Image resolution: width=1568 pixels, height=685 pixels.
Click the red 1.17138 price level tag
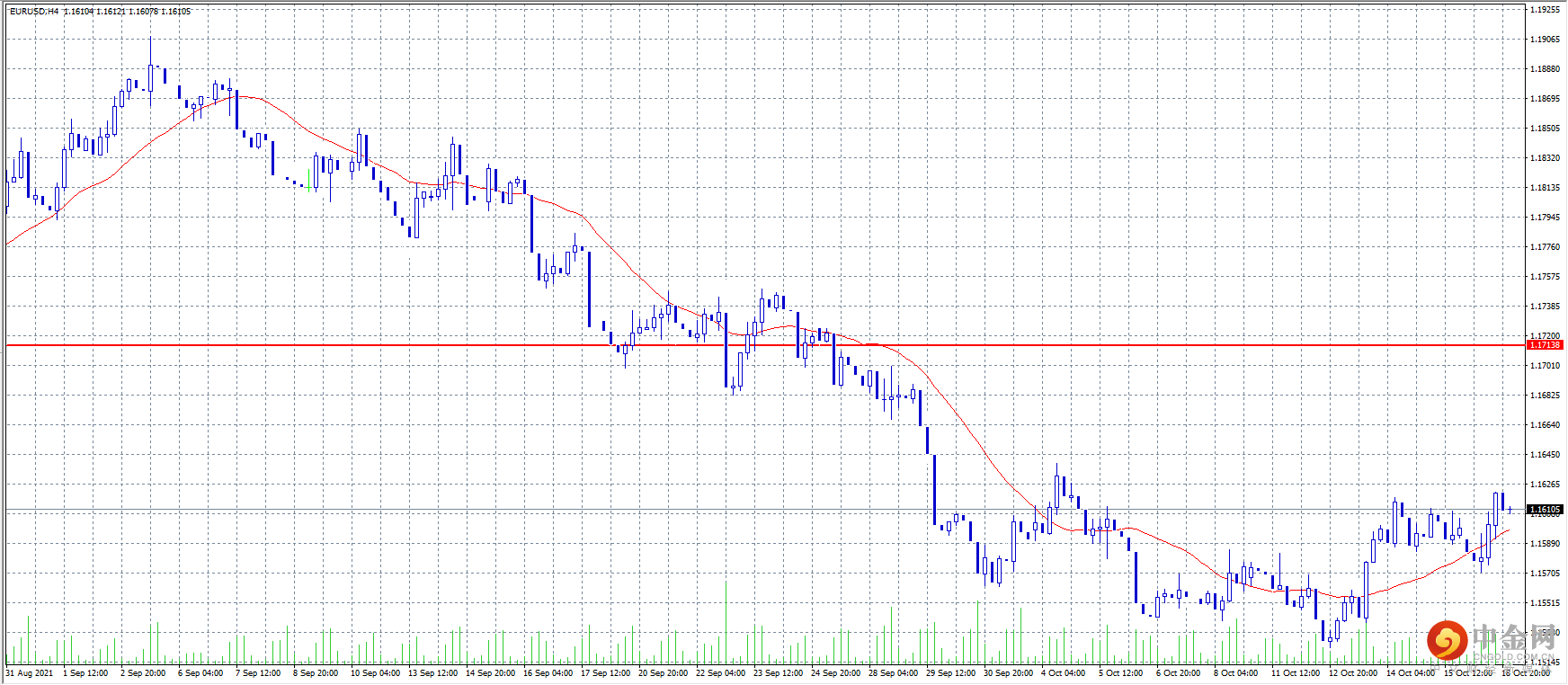(1546, 345)
